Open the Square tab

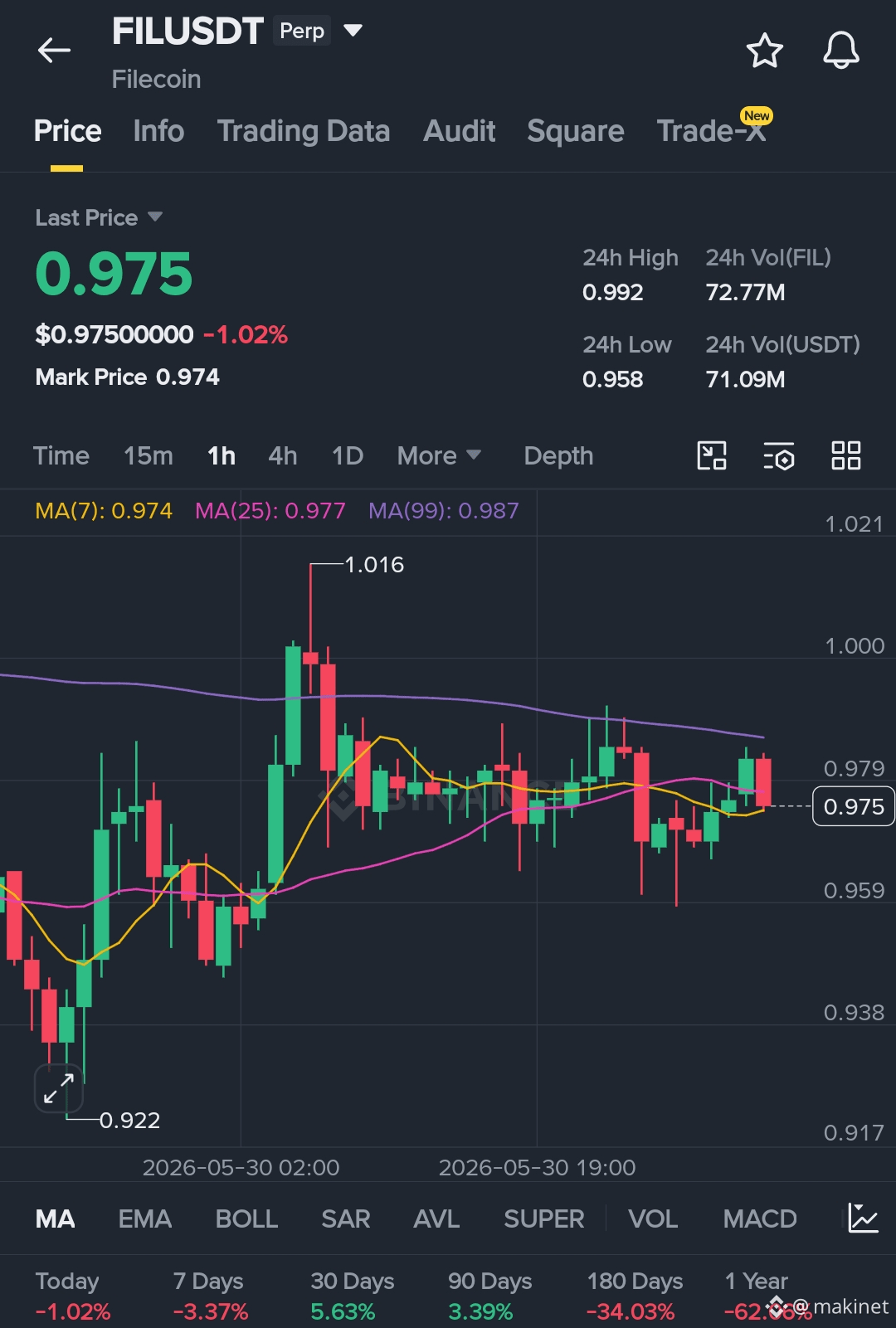click(x=576, y=131)
